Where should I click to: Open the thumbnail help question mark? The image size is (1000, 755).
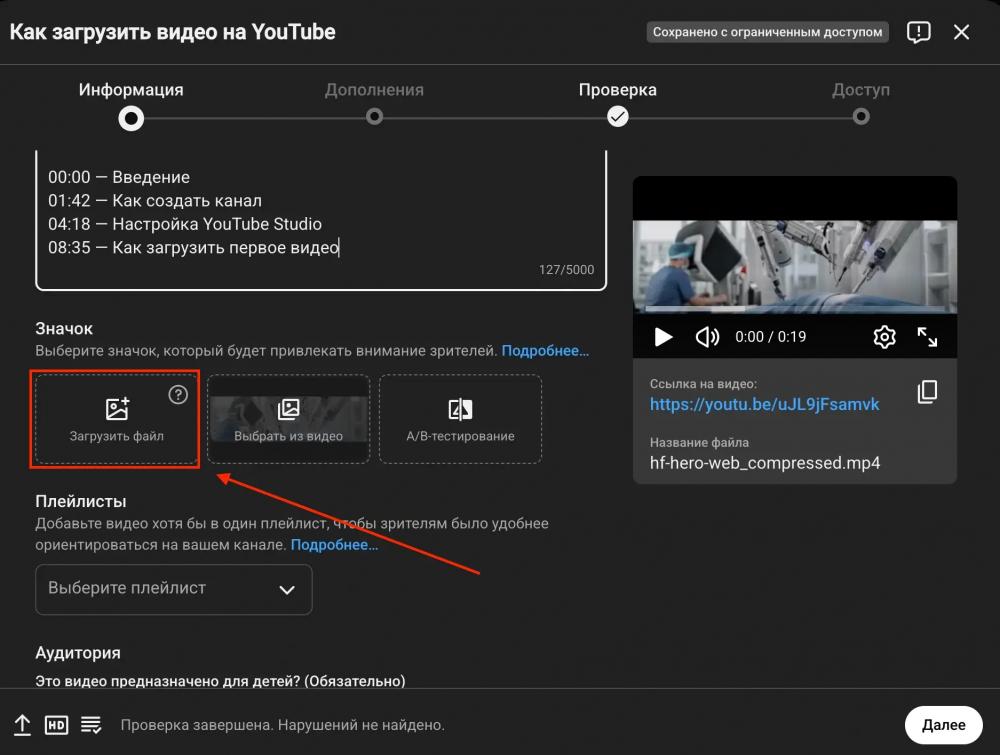(178, 395)
